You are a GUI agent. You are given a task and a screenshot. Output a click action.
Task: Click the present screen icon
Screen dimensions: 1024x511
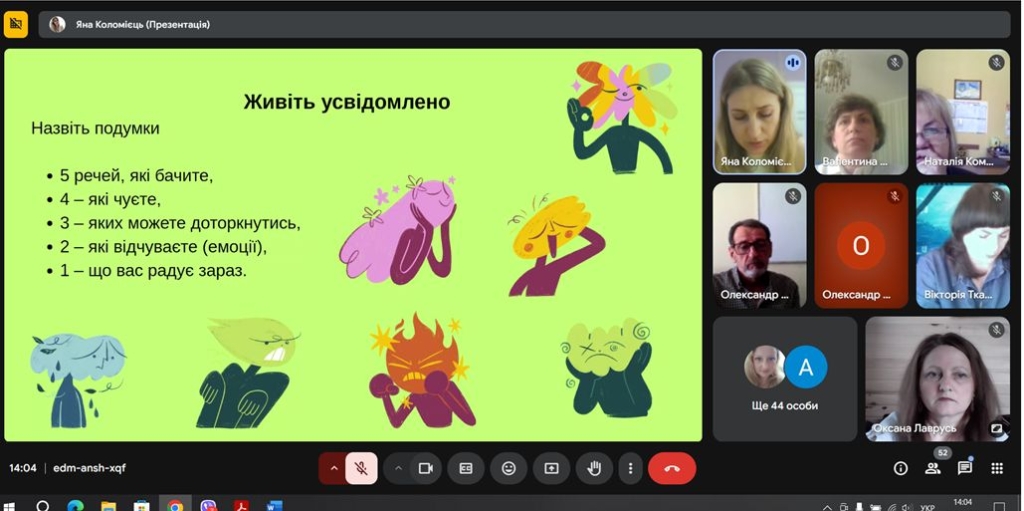click(551, 468)
